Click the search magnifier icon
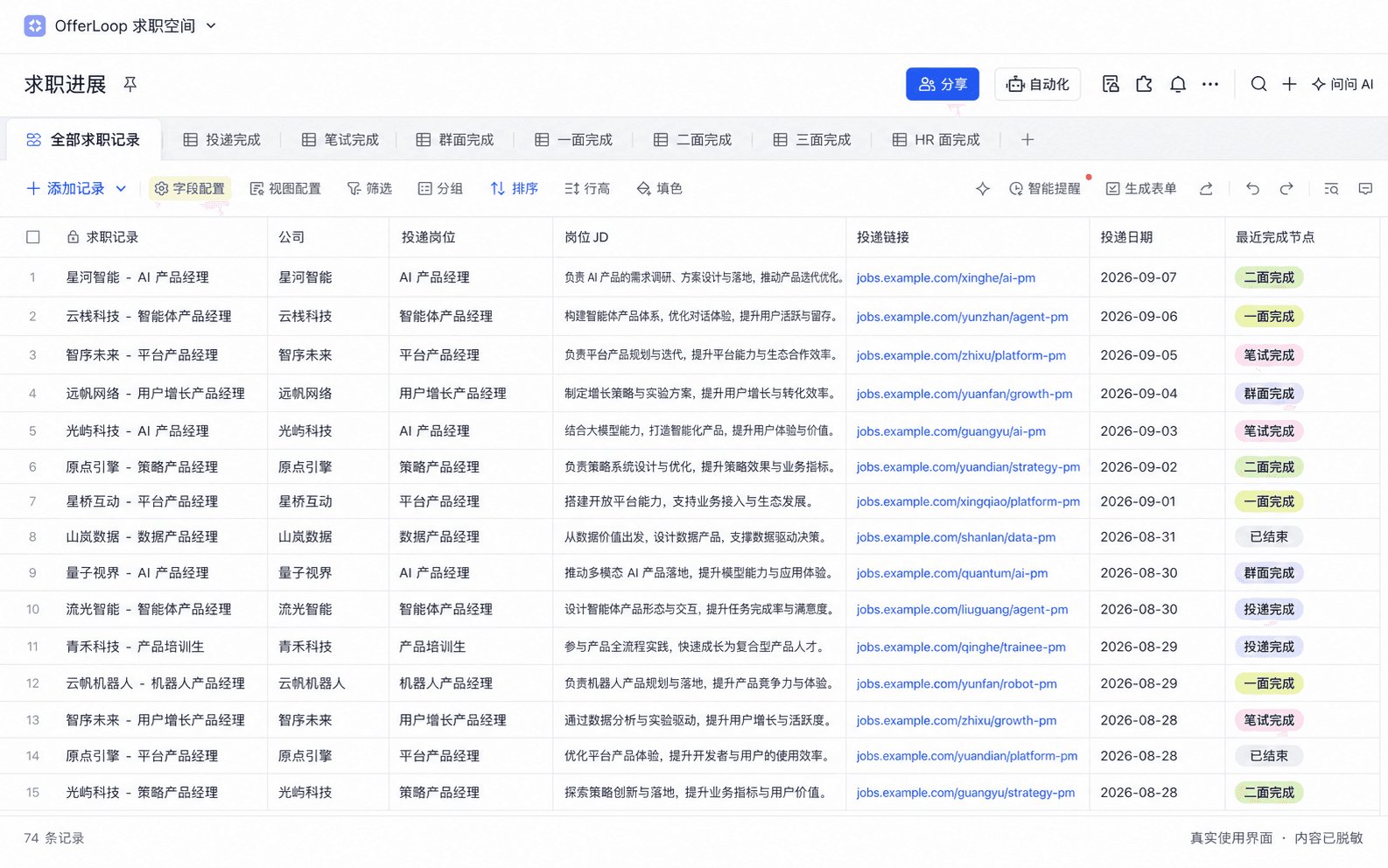 1258,84
